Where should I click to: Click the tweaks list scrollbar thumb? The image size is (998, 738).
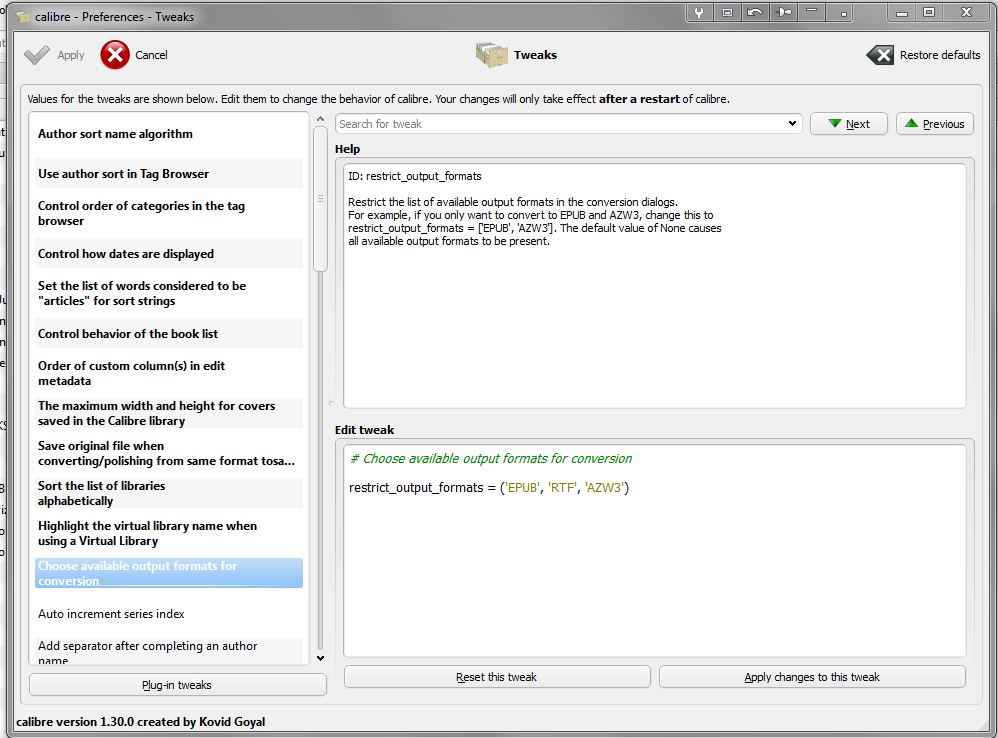point(320,198)
